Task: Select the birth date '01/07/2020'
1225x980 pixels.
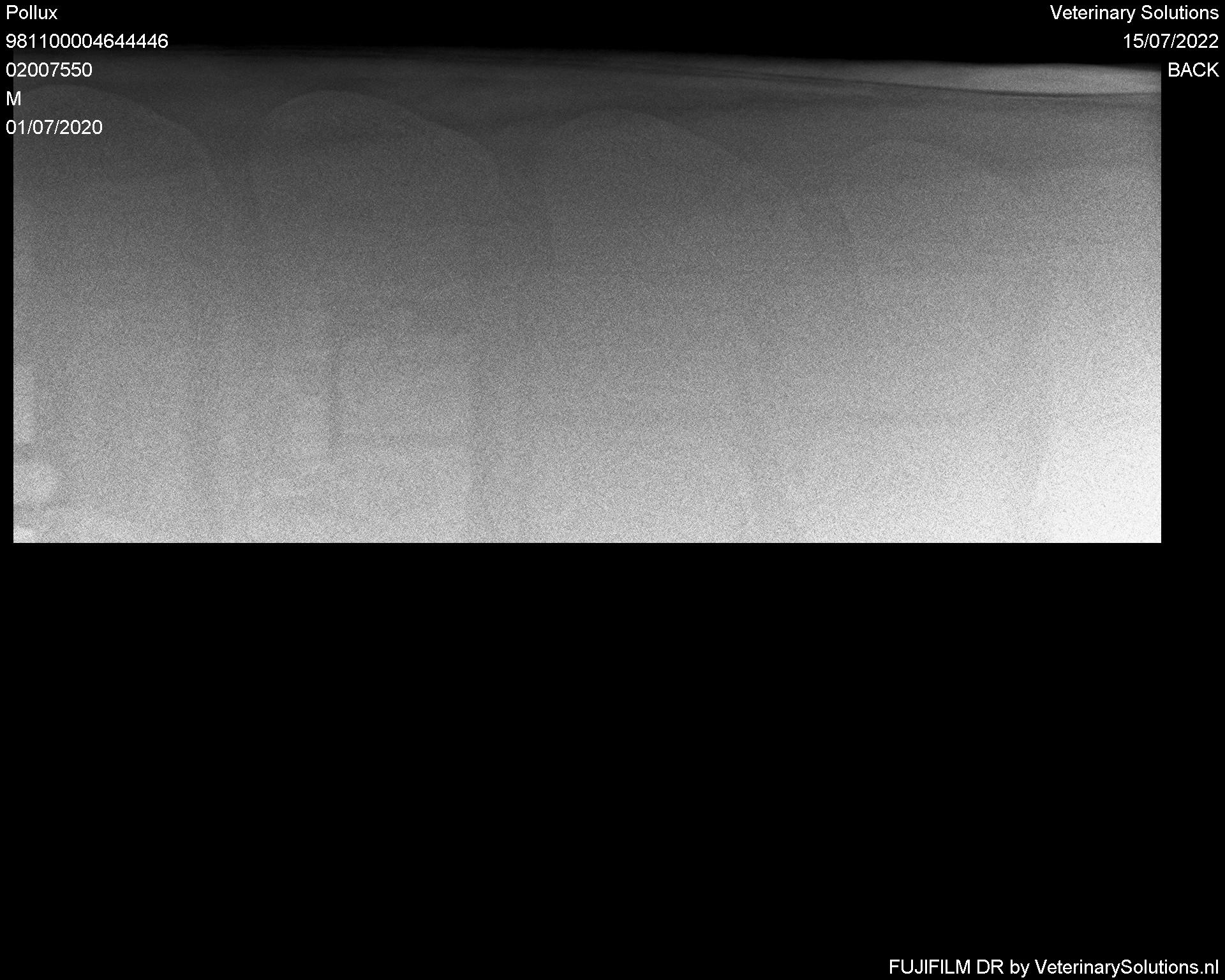Action: 54,128
